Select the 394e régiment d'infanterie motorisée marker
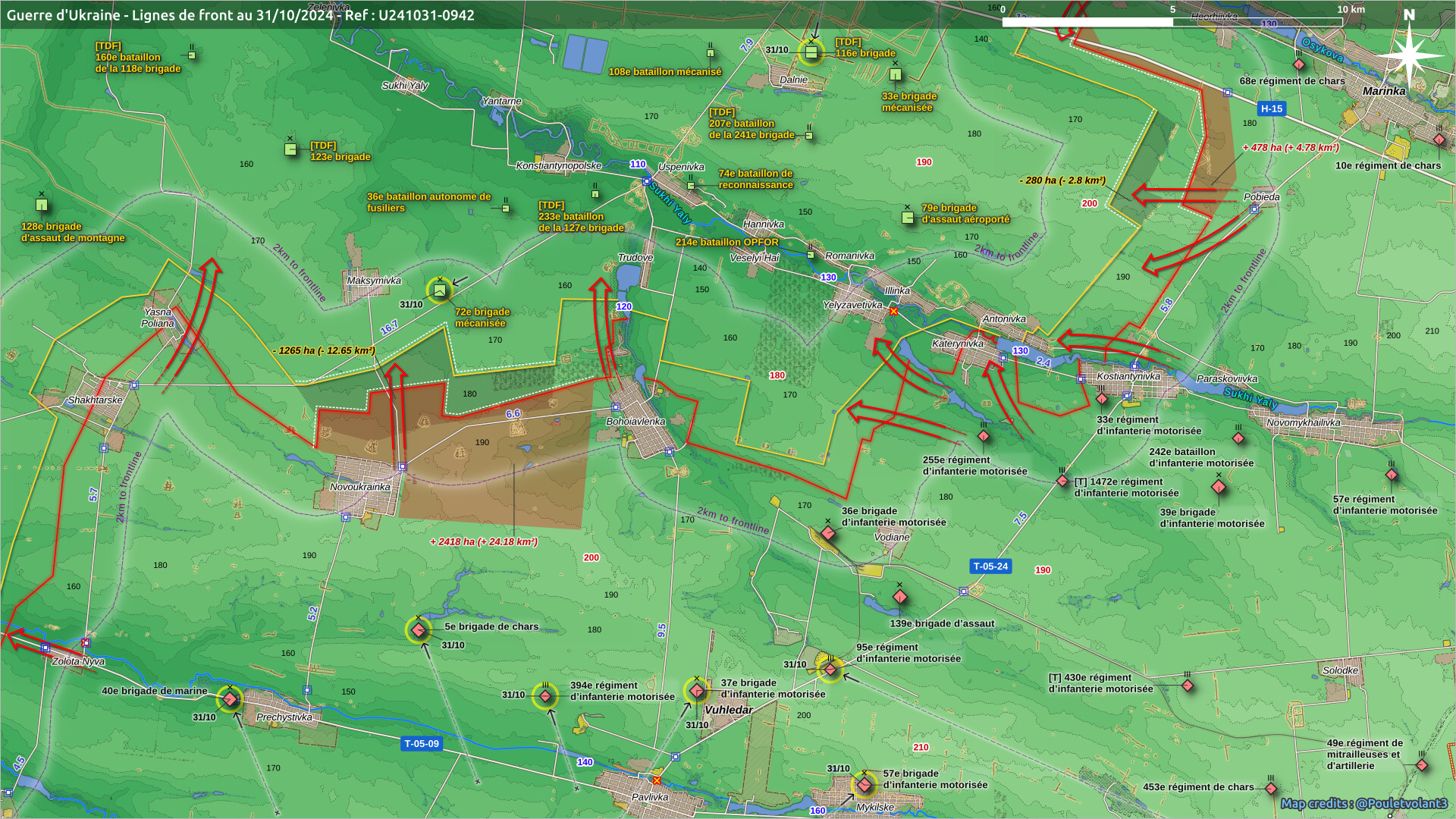The width and height of the screenshot is (1456, 819). [545, 696]
